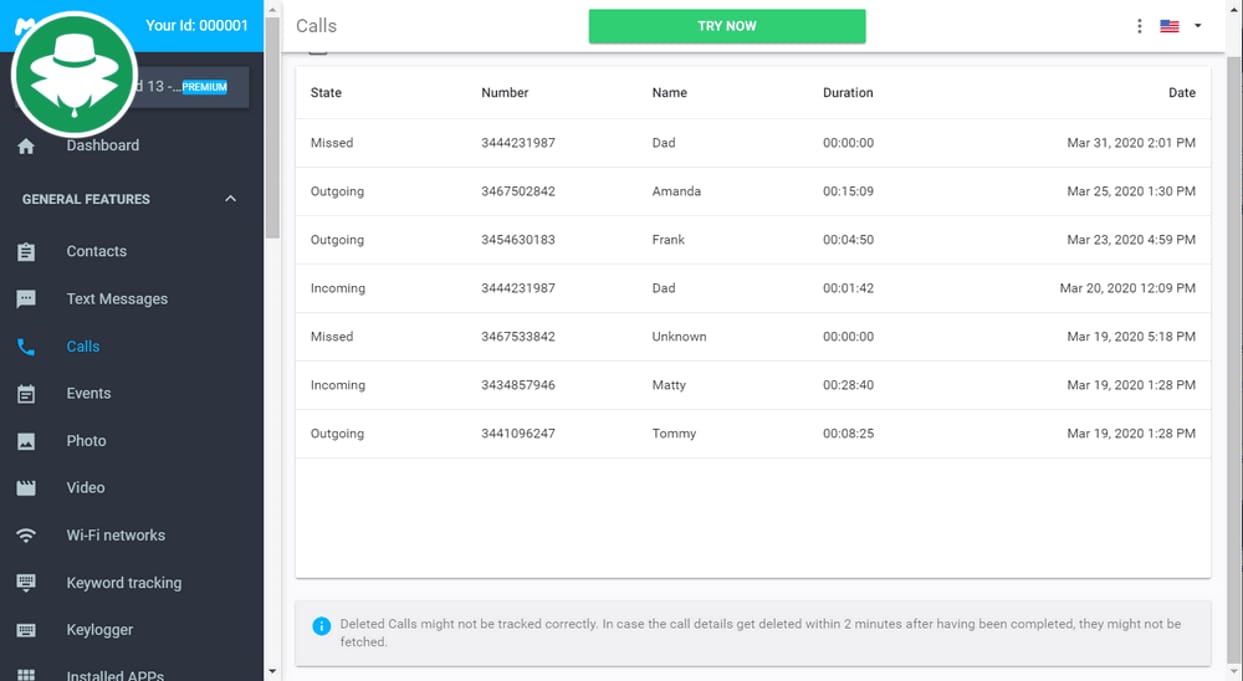The image size is (1243, 681).
Task: Open the language flag dropdown
Action: point(1181,26)
